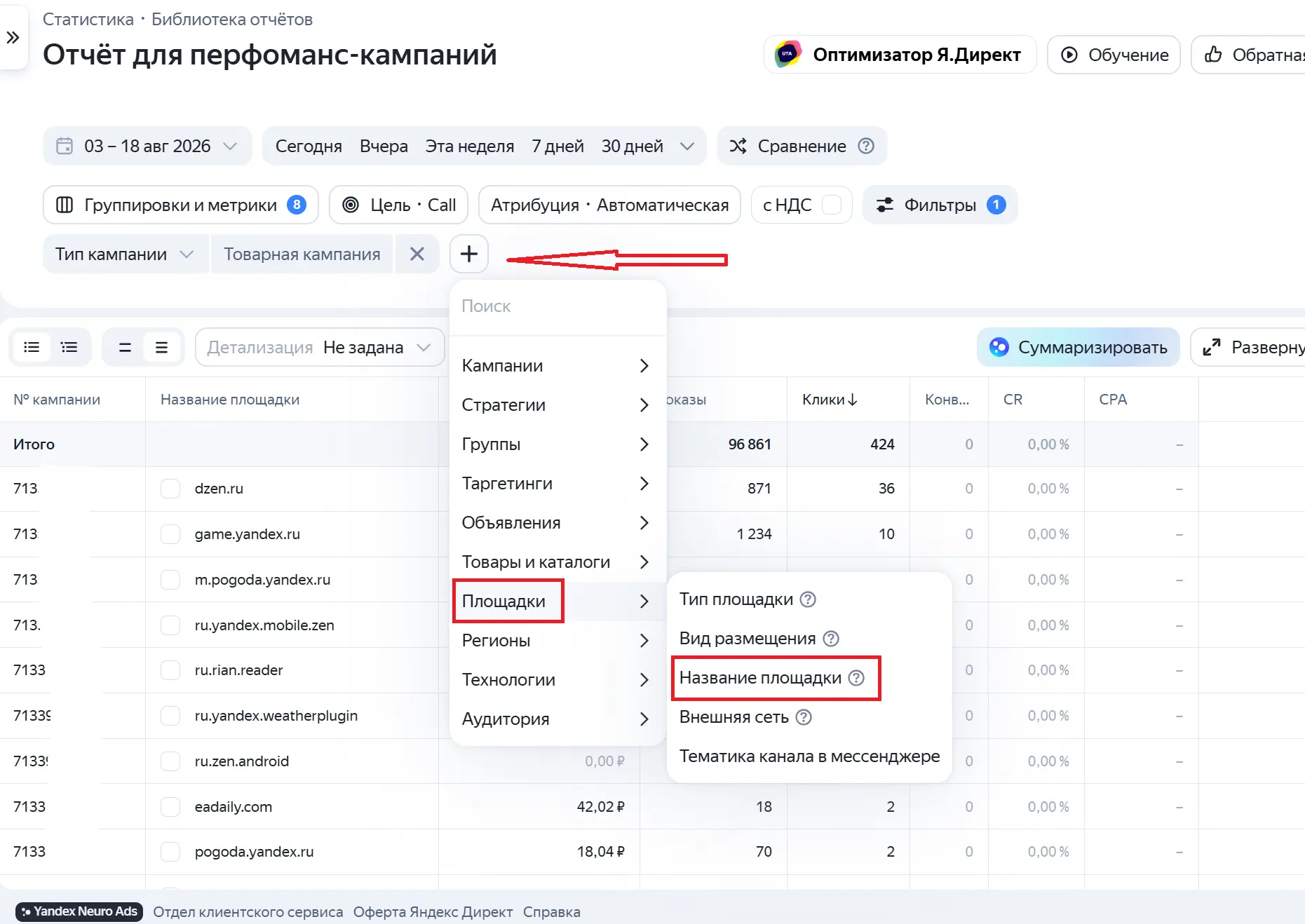Choose Внешняя сеть in submenu

[x=733, y=717]
